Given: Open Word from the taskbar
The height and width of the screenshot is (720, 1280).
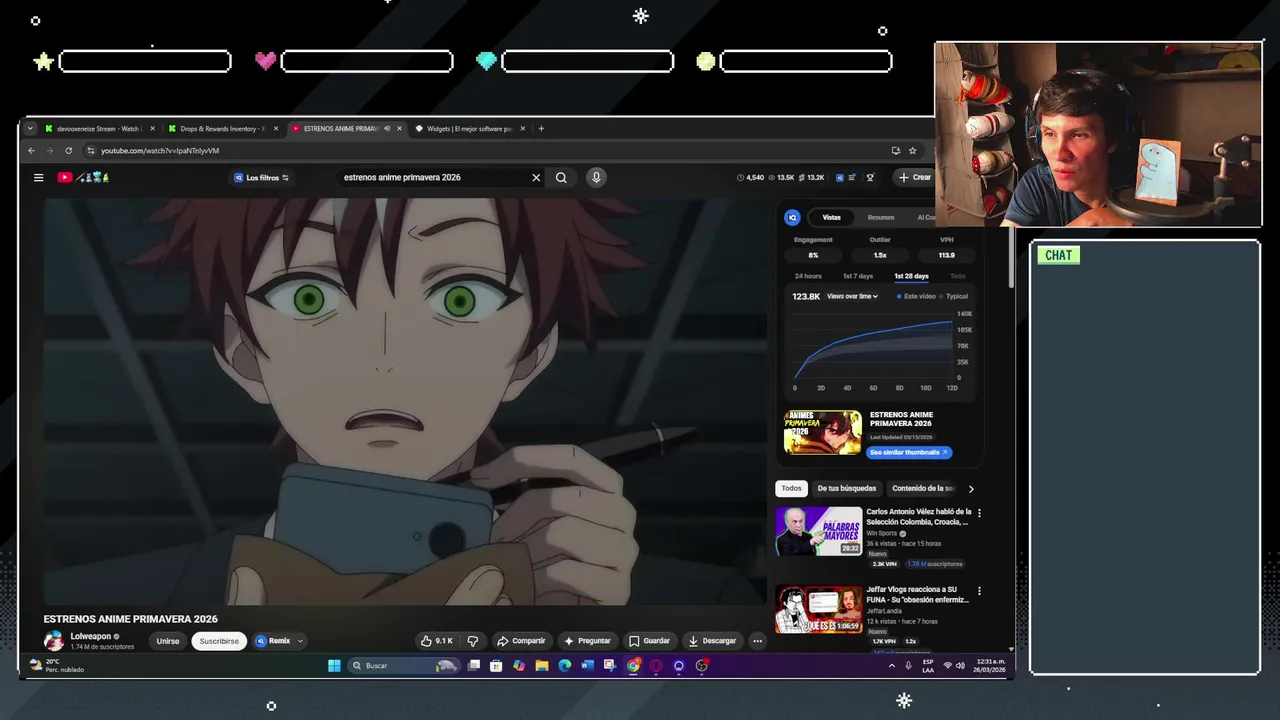Looking at the screenshot, I should [x=587, y=665].
